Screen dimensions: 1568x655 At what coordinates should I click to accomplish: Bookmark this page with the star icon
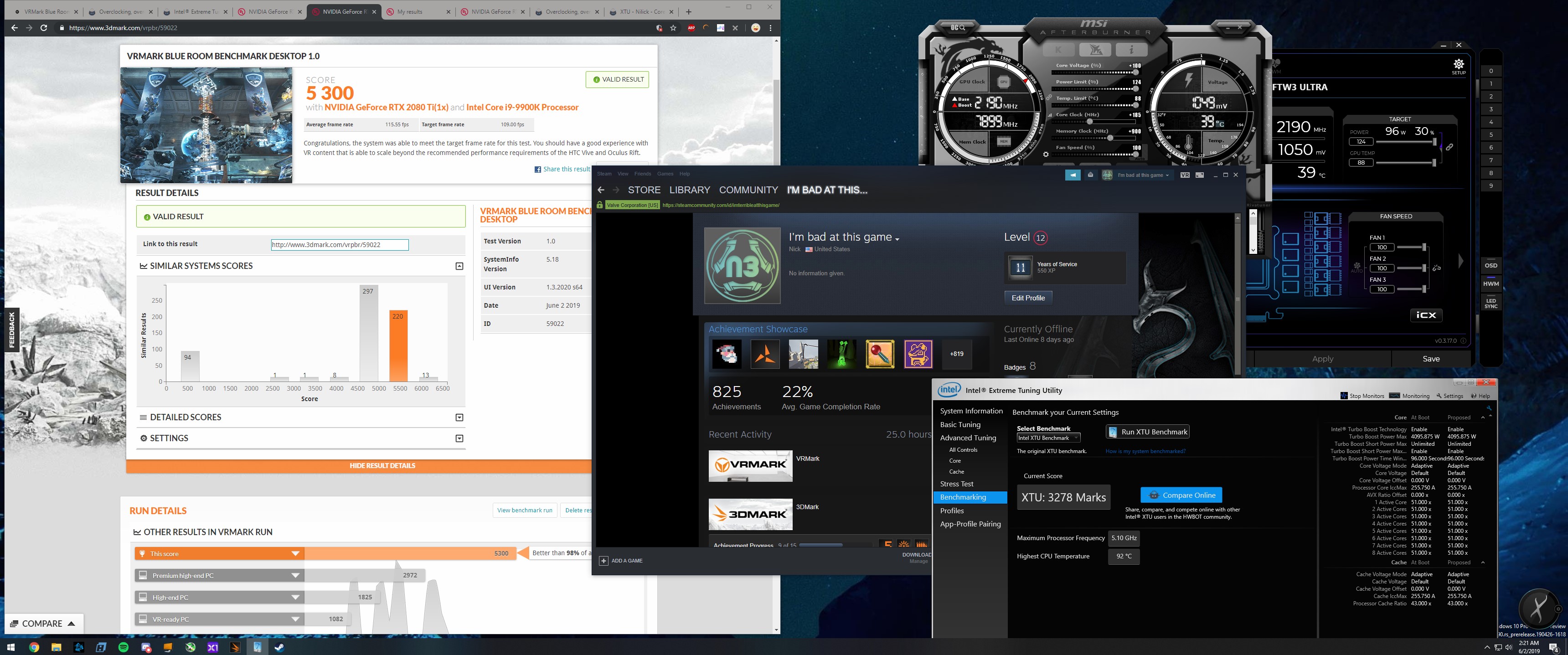click(x=673, y=28)
